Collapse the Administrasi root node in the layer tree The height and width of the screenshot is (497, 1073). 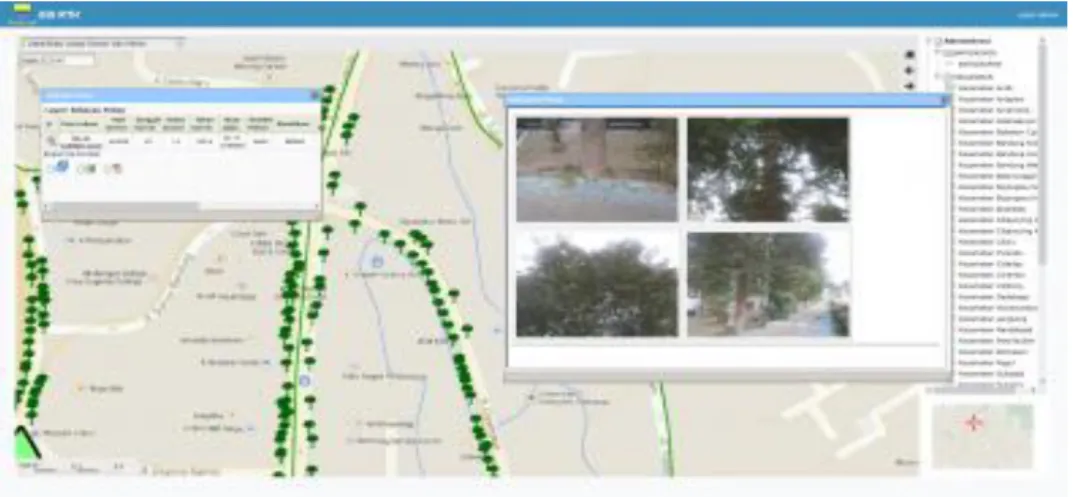[930, 41]
